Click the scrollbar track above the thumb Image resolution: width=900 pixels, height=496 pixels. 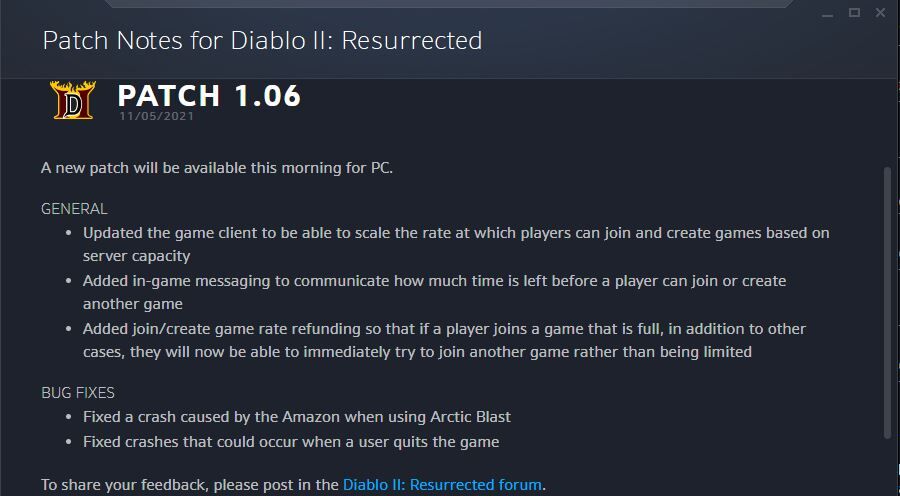(x=889, y=123)
